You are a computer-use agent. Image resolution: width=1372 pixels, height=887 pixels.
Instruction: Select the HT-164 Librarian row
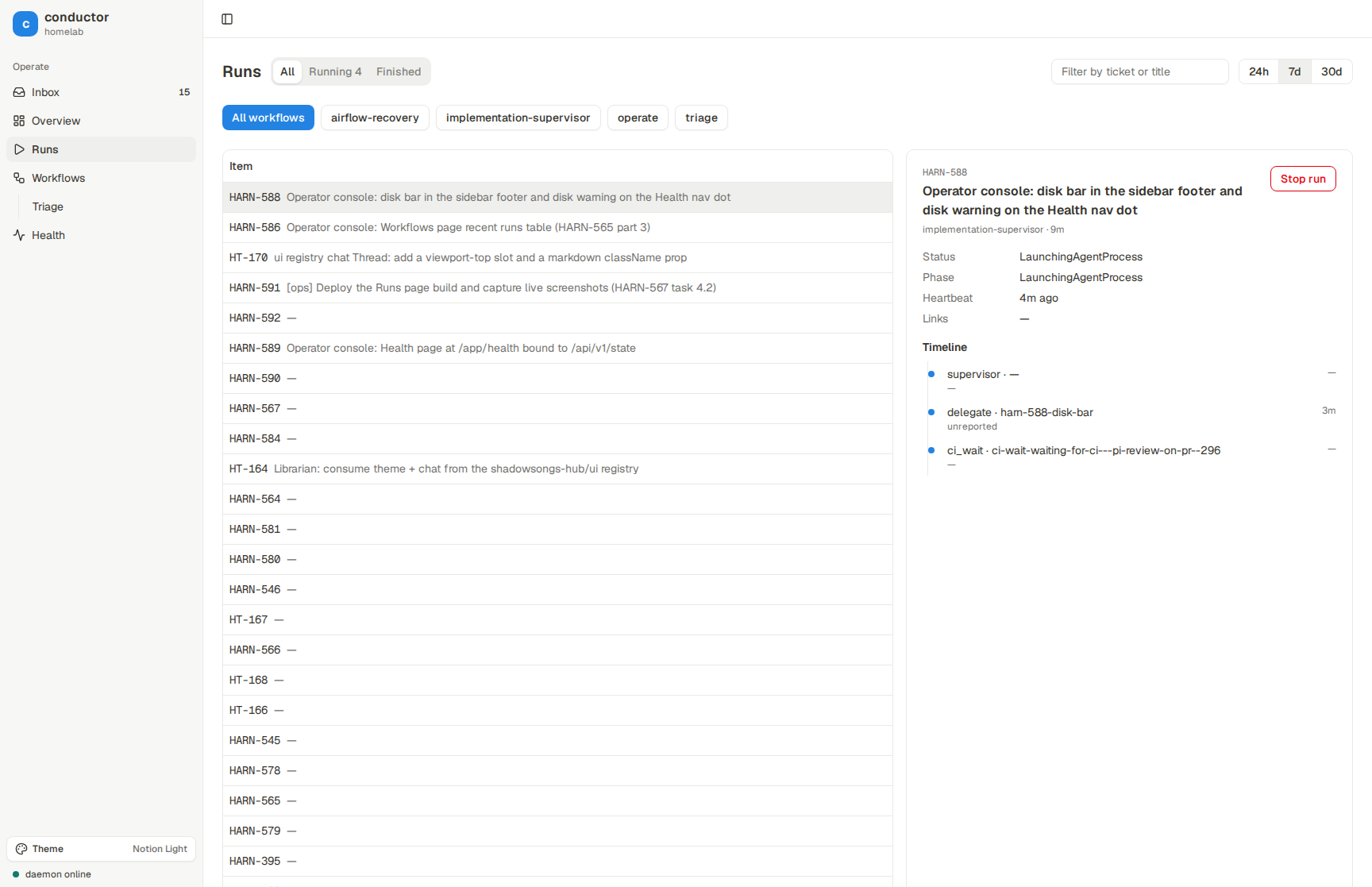coord(557,469)
